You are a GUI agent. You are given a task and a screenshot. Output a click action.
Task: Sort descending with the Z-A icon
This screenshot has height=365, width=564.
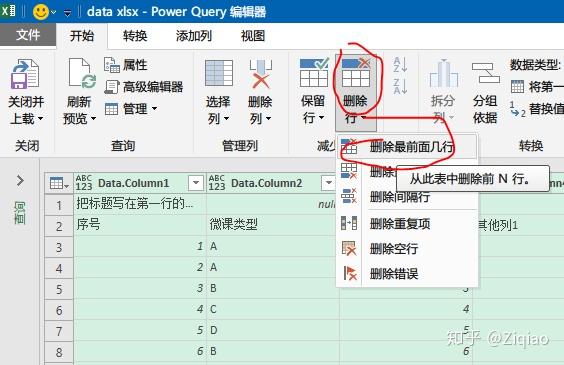(400, 86)
